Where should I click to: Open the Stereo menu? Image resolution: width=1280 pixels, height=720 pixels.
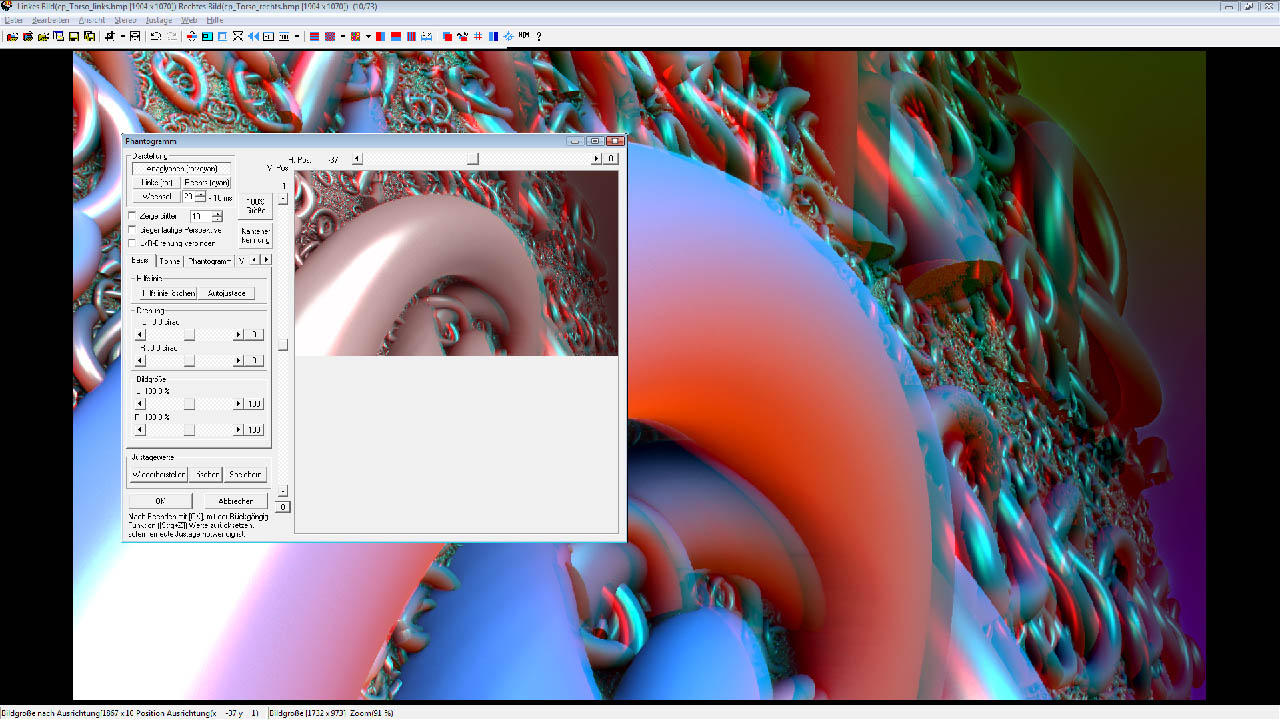coord(126,20)
